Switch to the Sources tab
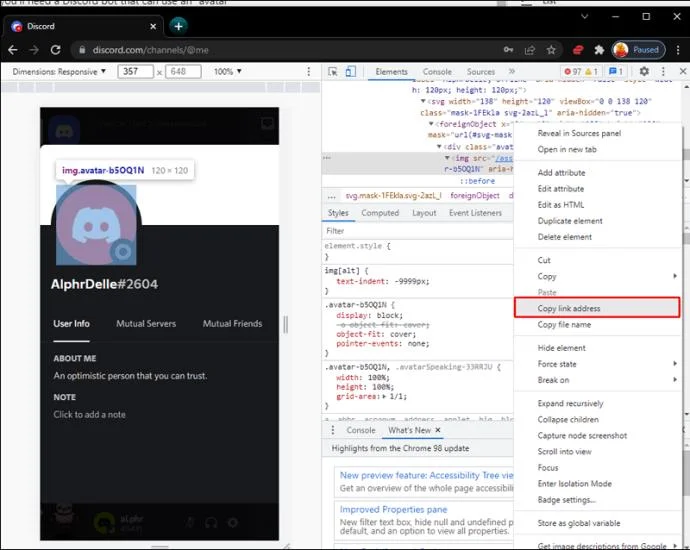690x550 pixels. (x=481, y=71)
